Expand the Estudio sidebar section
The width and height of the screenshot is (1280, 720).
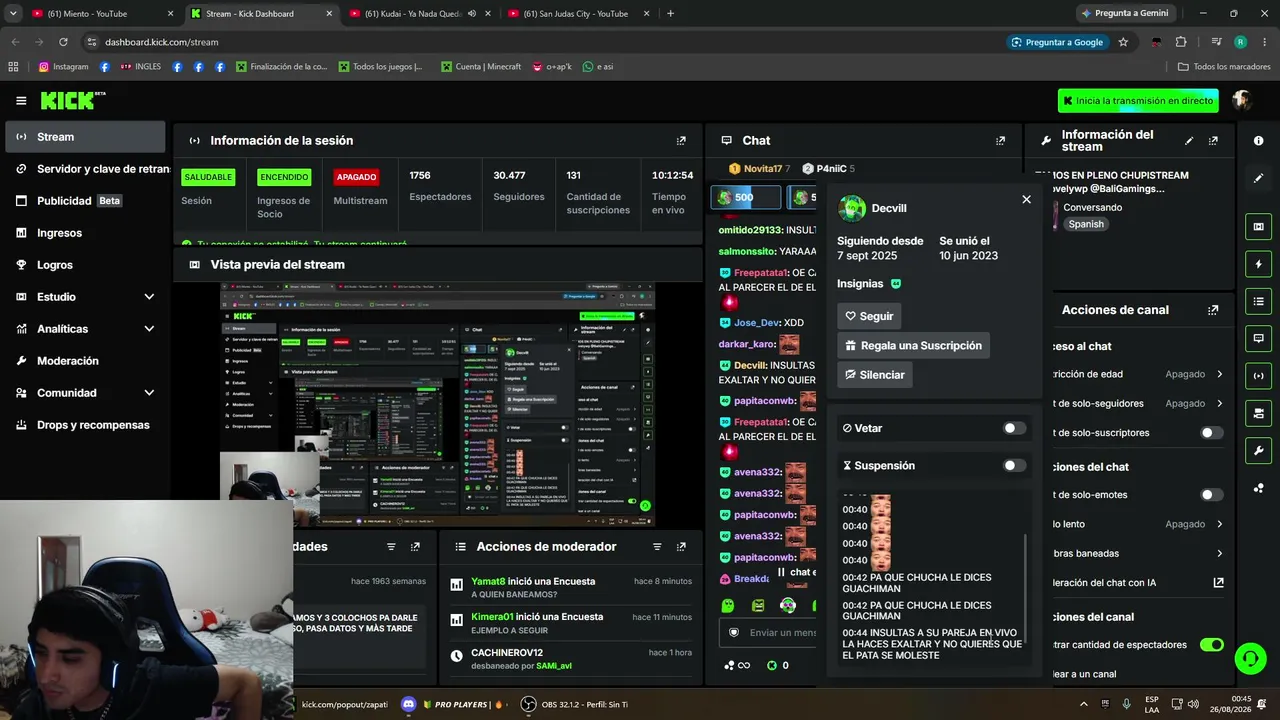pyautogui.click(x=149, y=297)
